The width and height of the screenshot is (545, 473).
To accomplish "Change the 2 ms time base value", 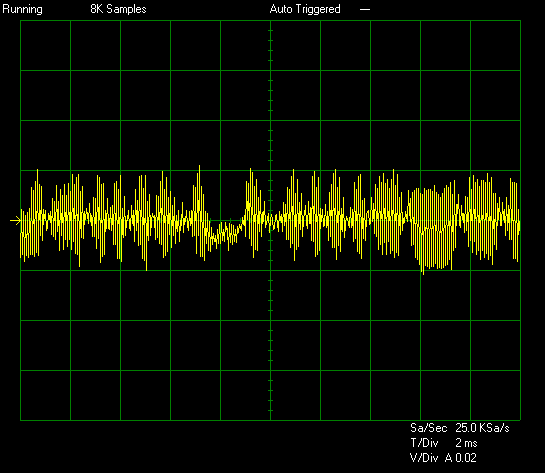I will click(466, 443).
